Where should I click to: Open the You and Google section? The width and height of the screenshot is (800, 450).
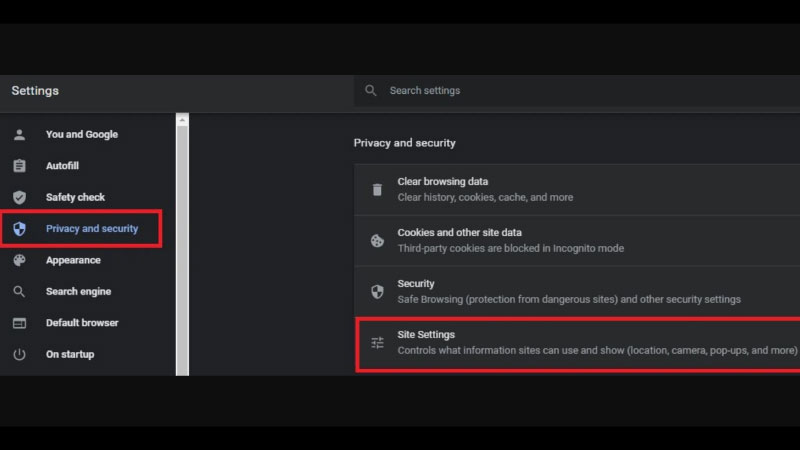tap(81, 135)
